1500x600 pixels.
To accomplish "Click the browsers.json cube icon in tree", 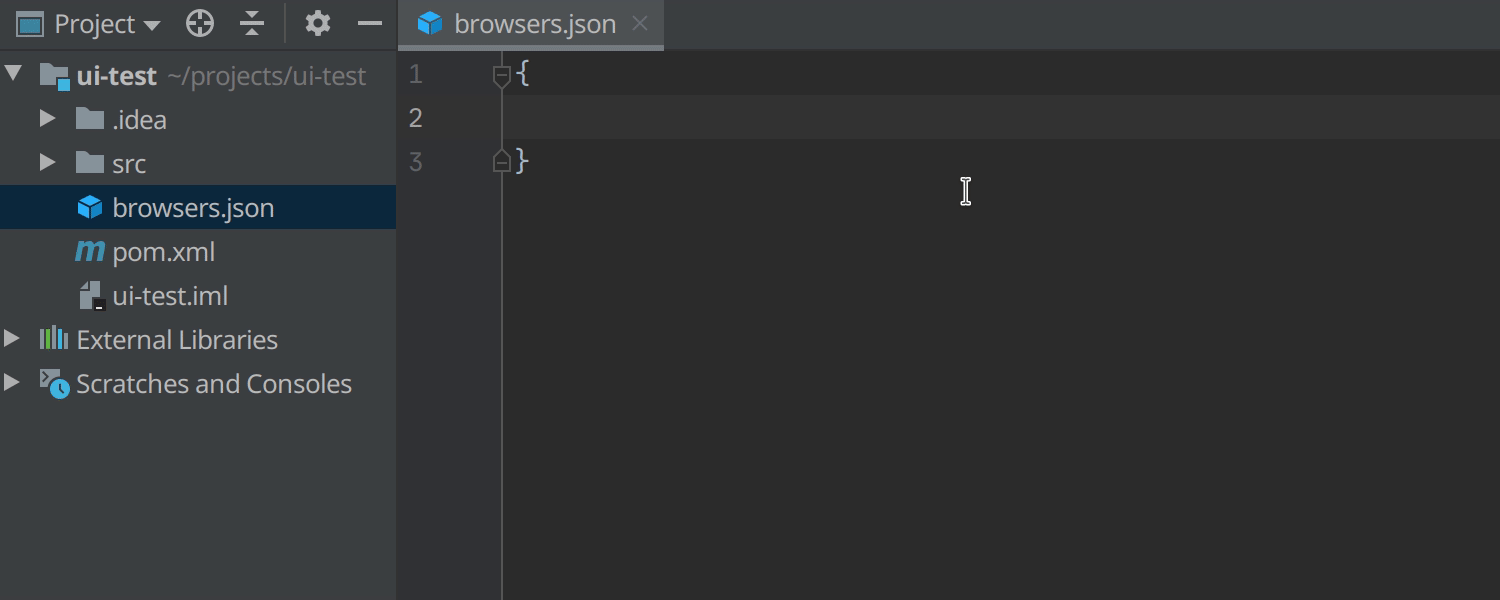I will pyautogui.click(x=90, y=207).
